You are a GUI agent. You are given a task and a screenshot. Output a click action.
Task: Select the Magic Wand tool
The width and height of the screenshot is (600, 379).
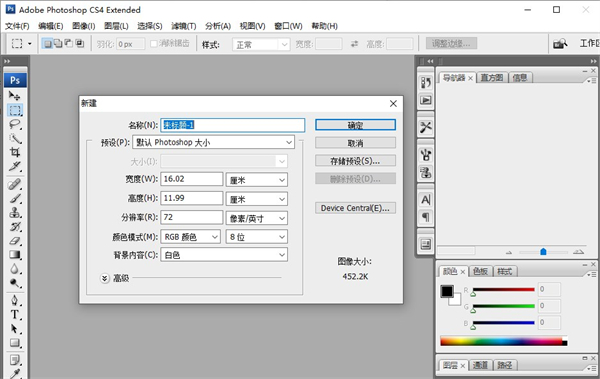15,138
